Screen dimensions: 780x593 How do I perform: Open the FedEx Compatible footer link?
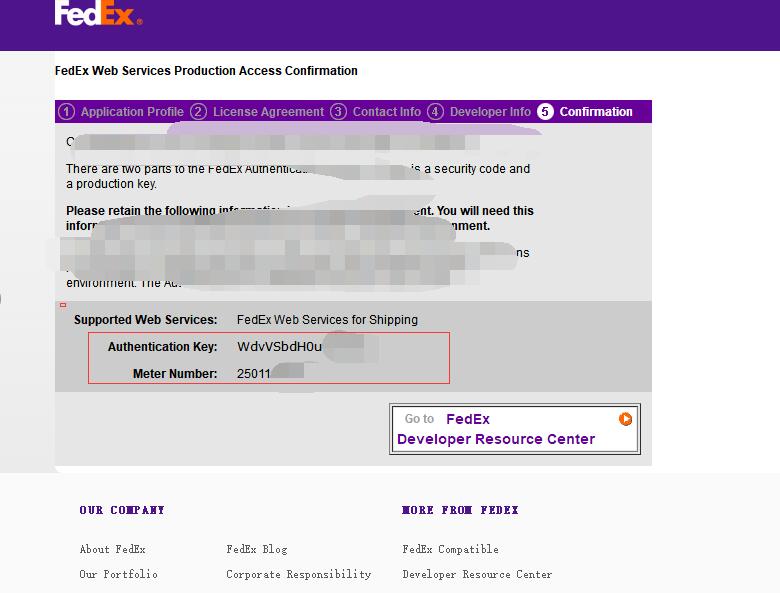pos(451,549)
